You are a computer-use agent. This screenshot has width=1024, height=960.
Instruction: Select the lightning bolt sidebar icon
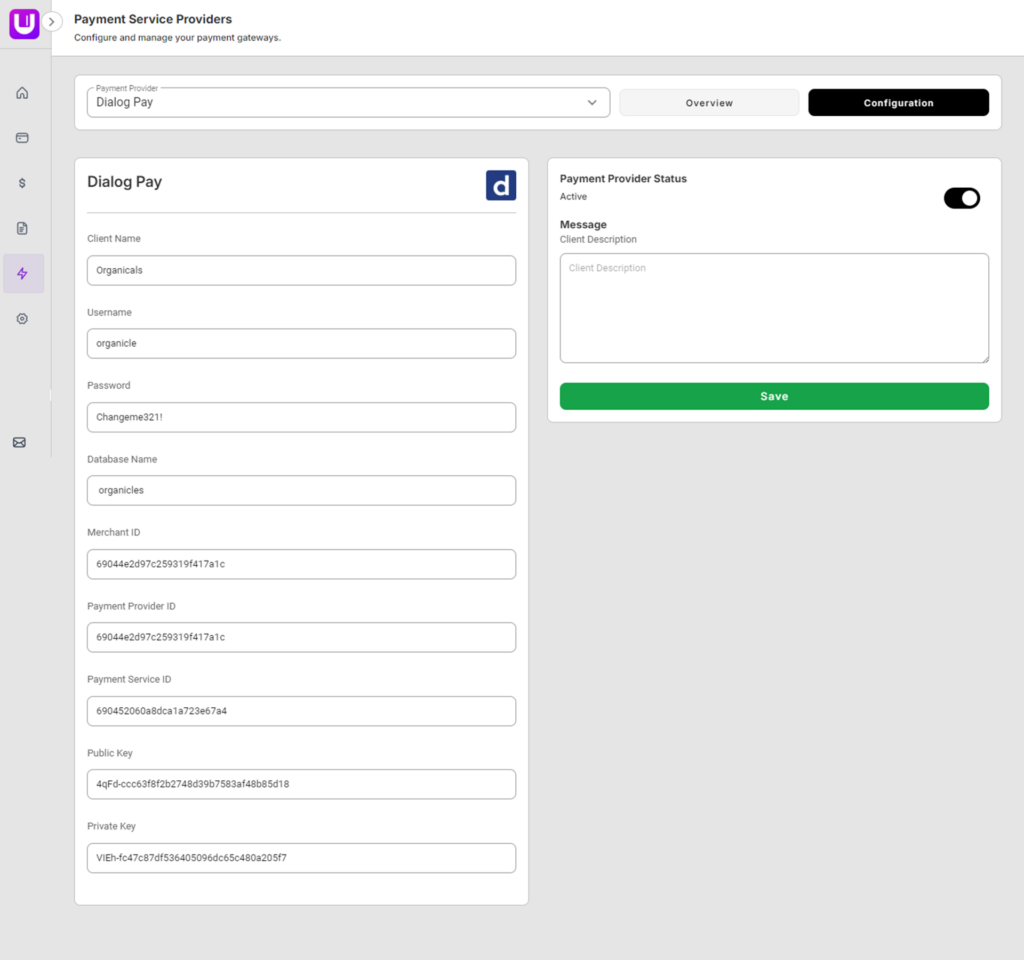point(22,273)
